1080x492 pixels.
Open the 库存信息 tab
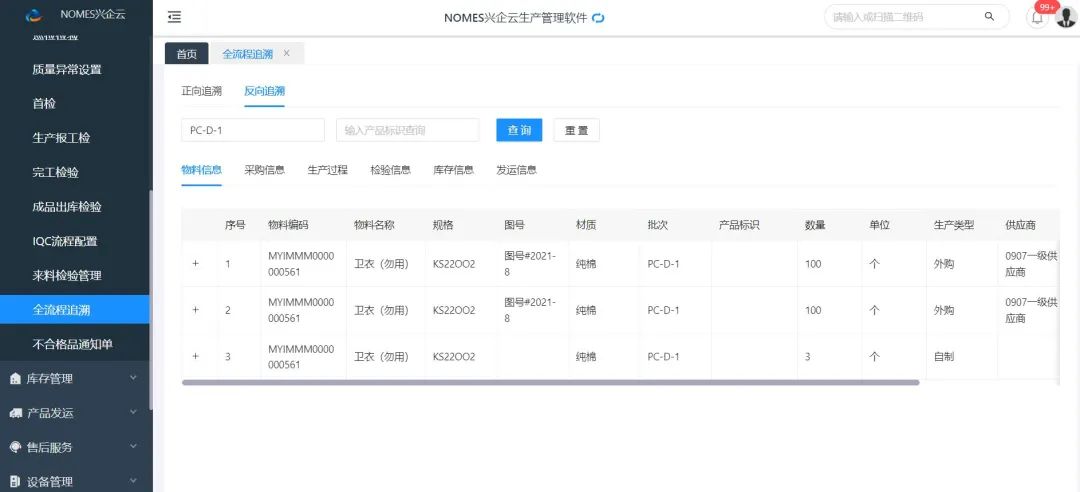click(454, 170)
